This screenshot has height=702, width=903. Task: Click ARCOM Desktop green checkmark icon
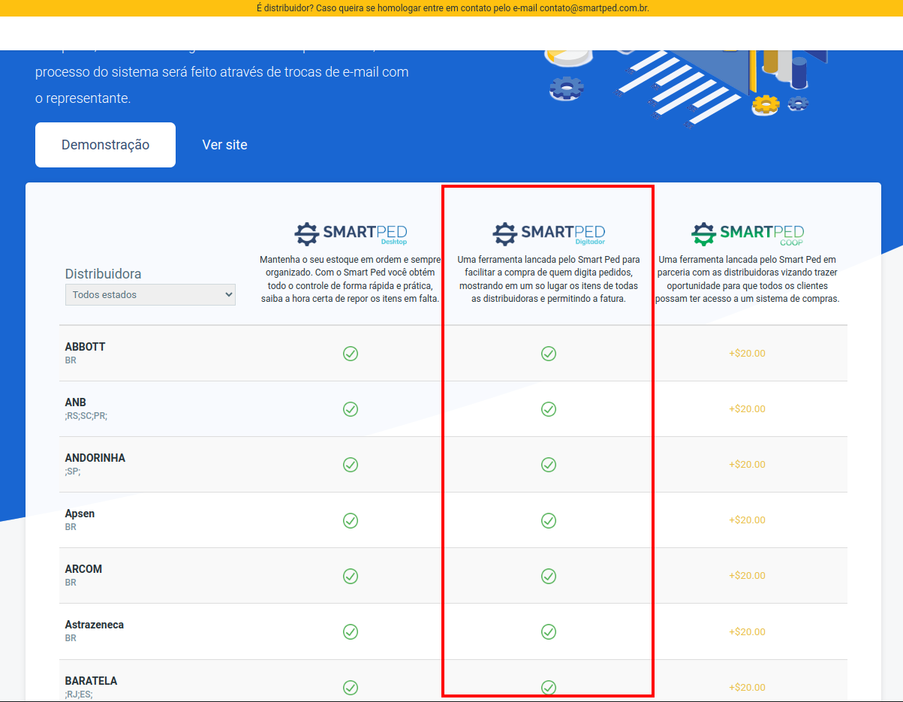(350, 576)
